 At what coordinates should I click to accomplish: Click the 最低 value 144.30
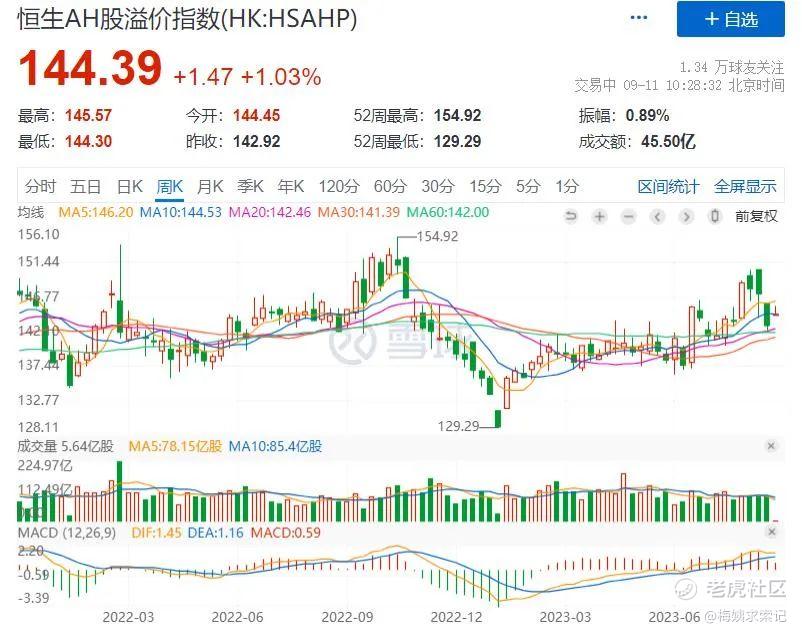point(88,142)
